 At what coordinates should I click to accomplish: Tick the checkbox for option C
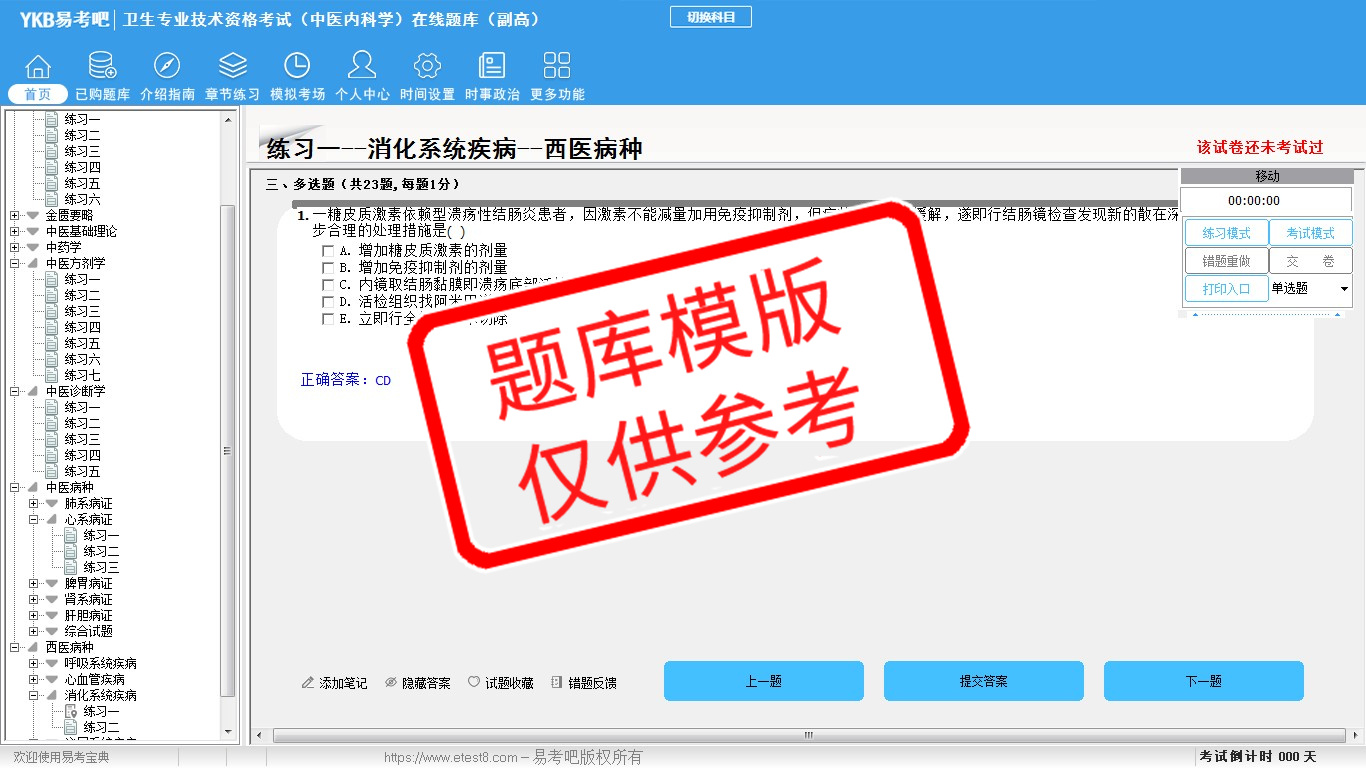pos(328,285)
